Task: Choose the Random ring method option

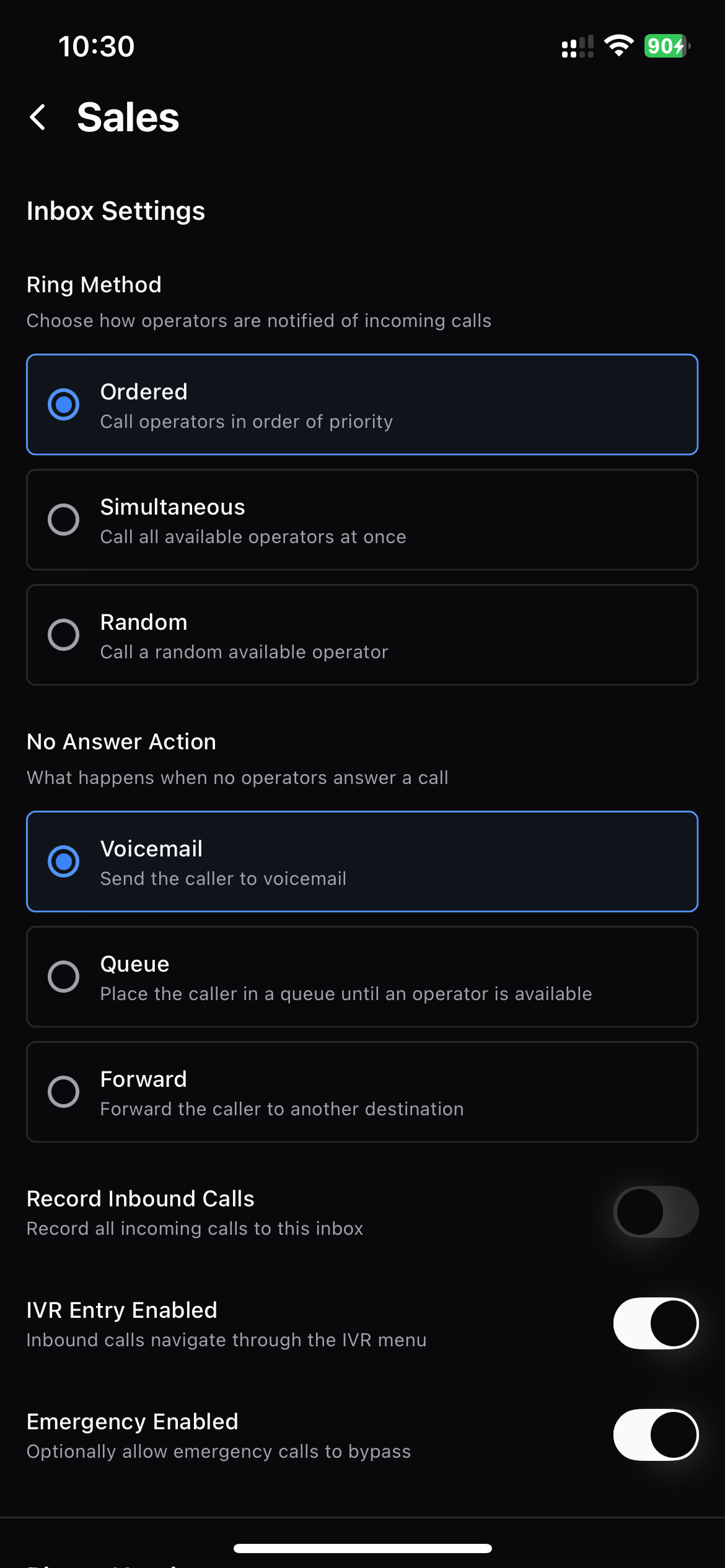Action: pos(362,635)
